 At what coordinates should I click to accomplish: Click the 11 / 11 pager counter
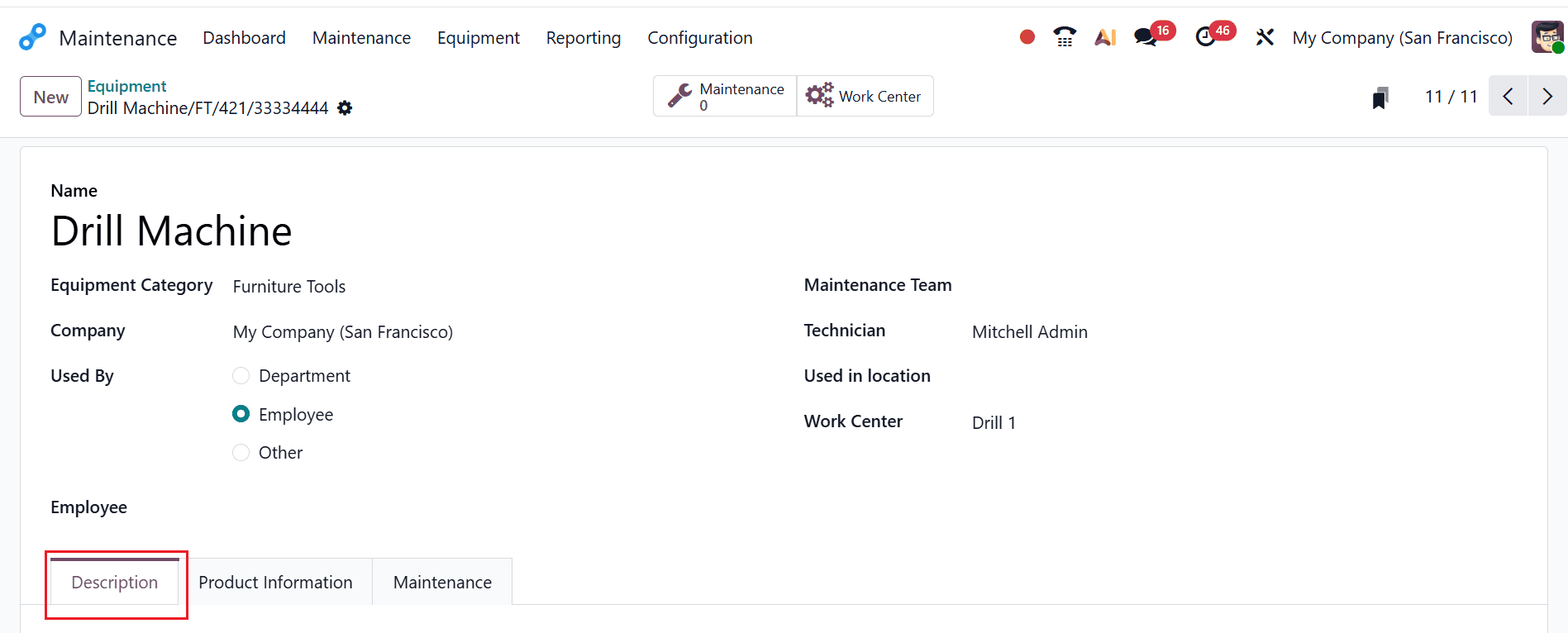[1451, 97]
